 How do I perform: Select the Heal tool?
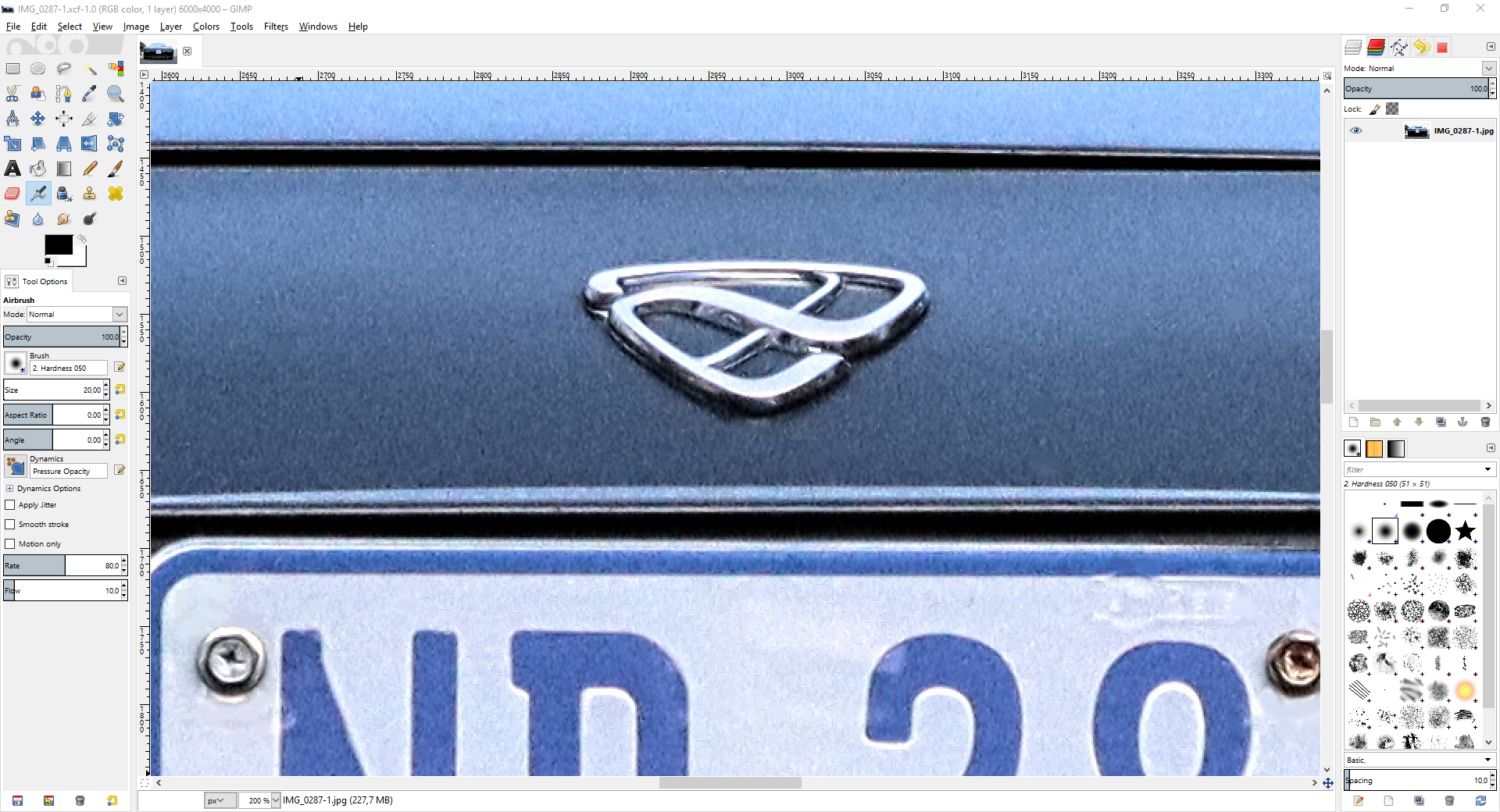tap(116, 194)
